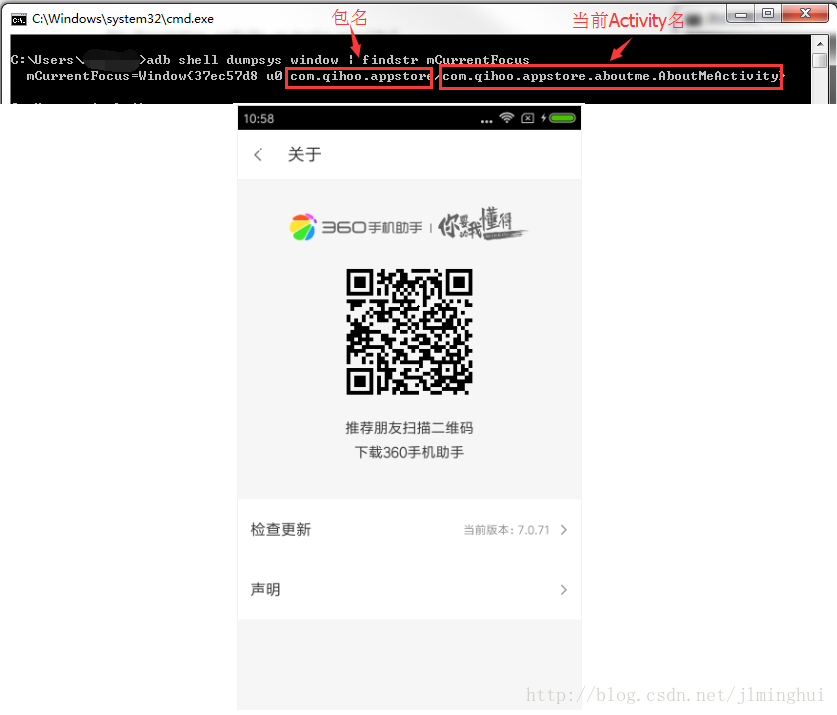The width and height of the screenshot is (837, 715).
Task: Open the 检查更新 row
Action: 409,530
